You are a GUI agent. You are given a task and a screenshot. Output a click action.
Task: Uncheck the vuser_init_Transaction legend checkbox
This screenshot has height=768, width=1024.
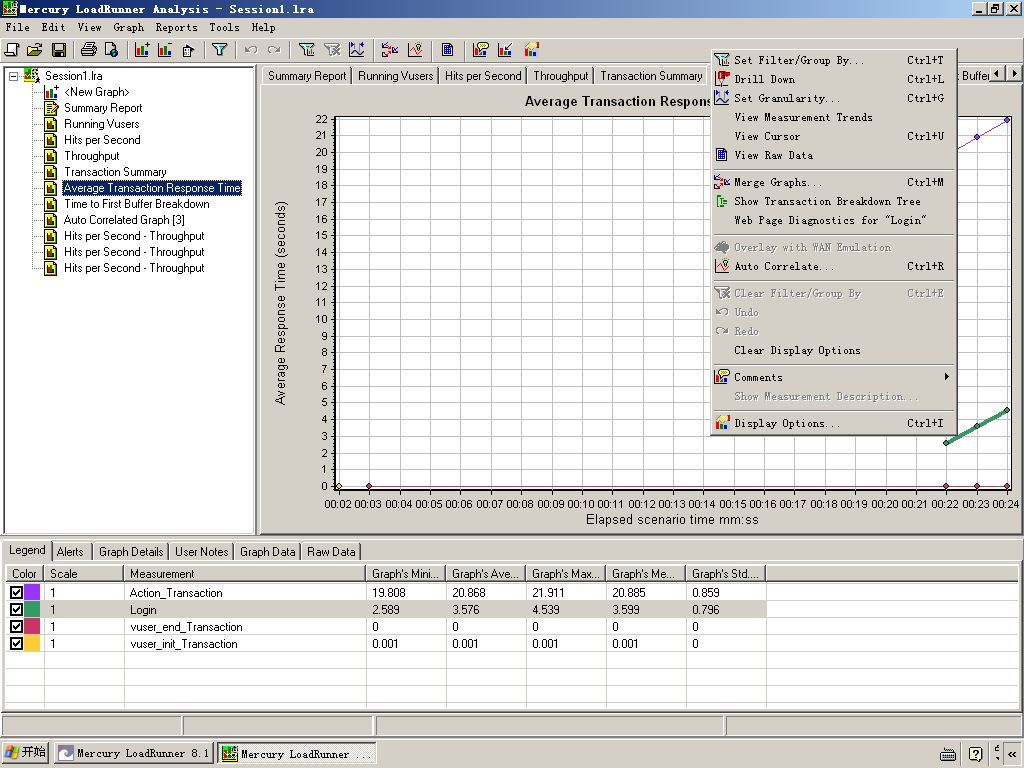[16, 643]
